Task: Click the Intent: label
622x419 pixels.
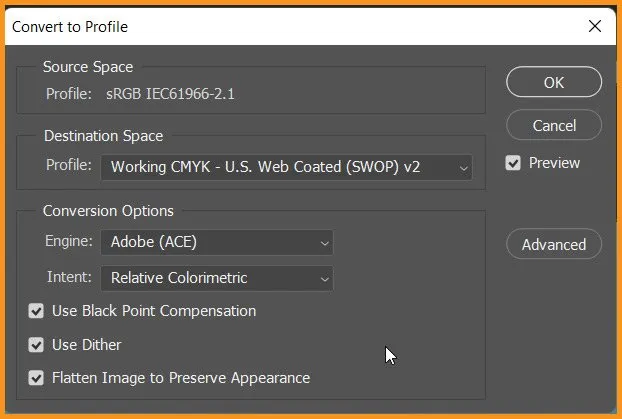Action: (x=69, y=277)
